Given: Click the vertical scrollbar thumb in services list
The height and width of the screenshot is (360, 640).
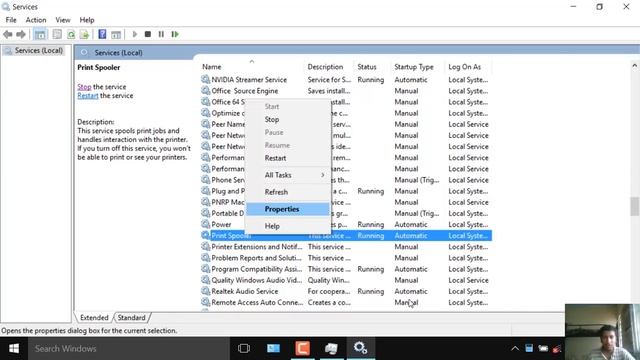Looking at the screenshot, I should [634, 207].
